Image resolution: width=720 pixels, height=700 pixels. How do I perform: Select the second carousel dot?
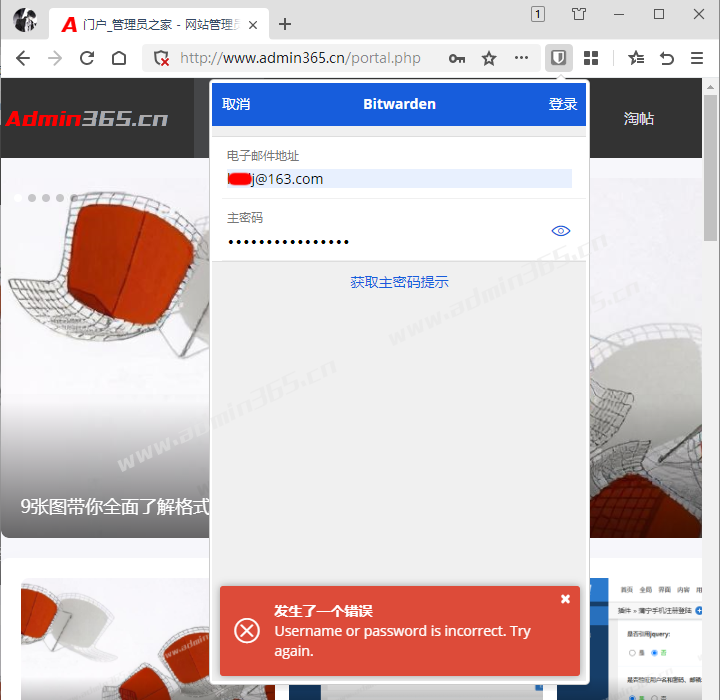32,198
